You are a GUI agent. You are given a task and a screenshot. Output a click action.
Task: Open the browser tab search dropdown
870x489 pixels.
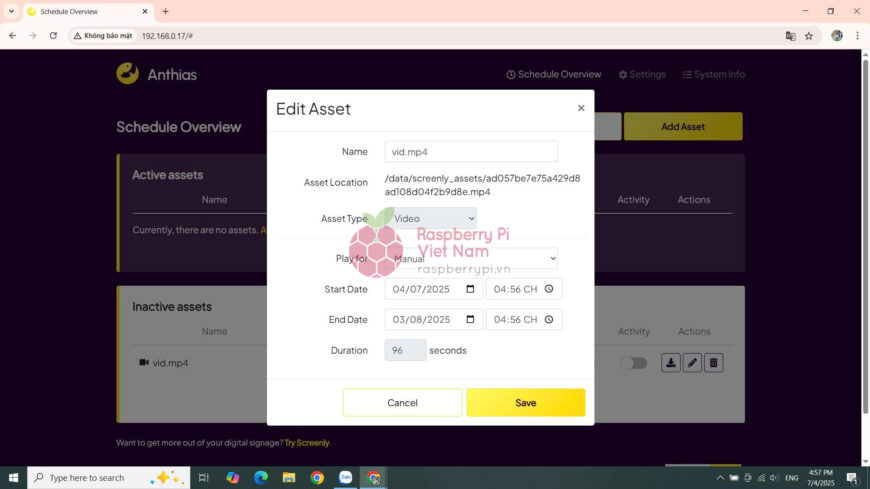[11, 11]
